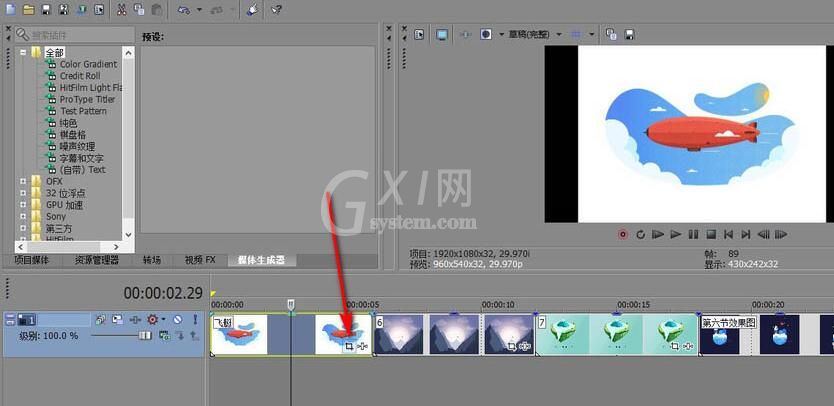Open project properties from the main toolbar
The width and height of the screenshot is (834, 406).
(x=99, y=9)
